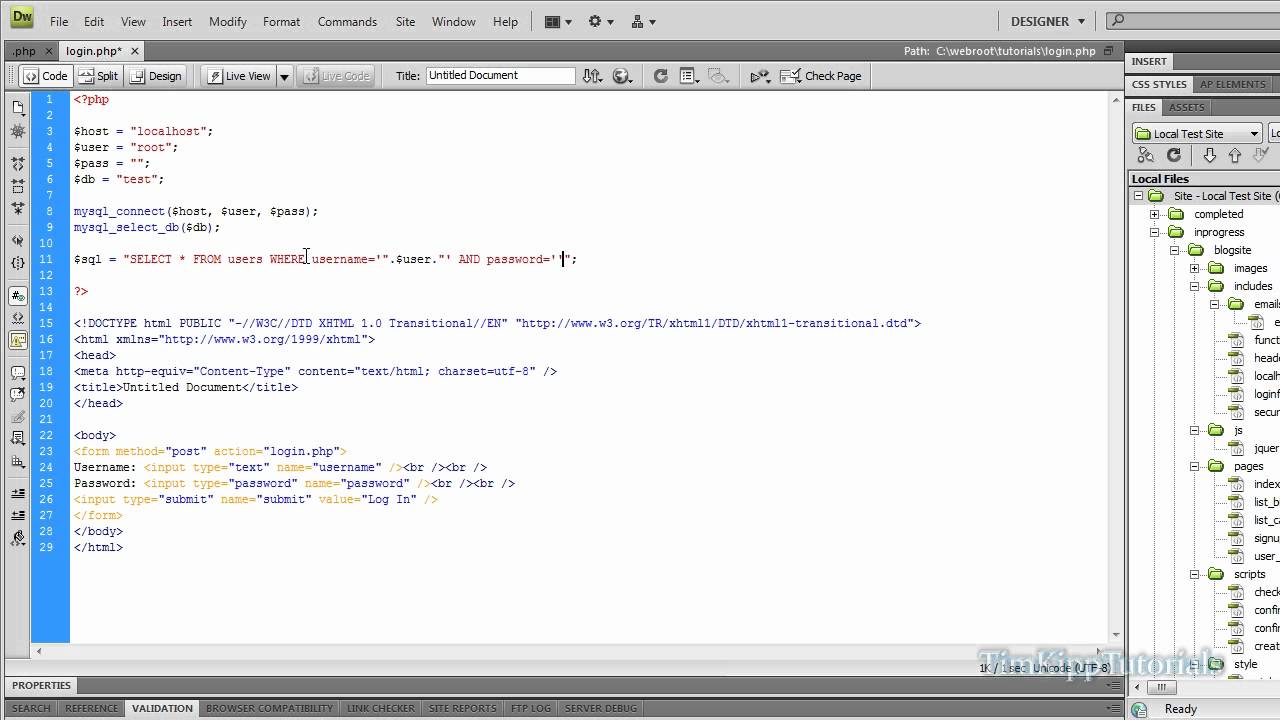Connect to remote host in Files panel
This screenshot has height=720, width=1280.
click(x=1146, y=155)
